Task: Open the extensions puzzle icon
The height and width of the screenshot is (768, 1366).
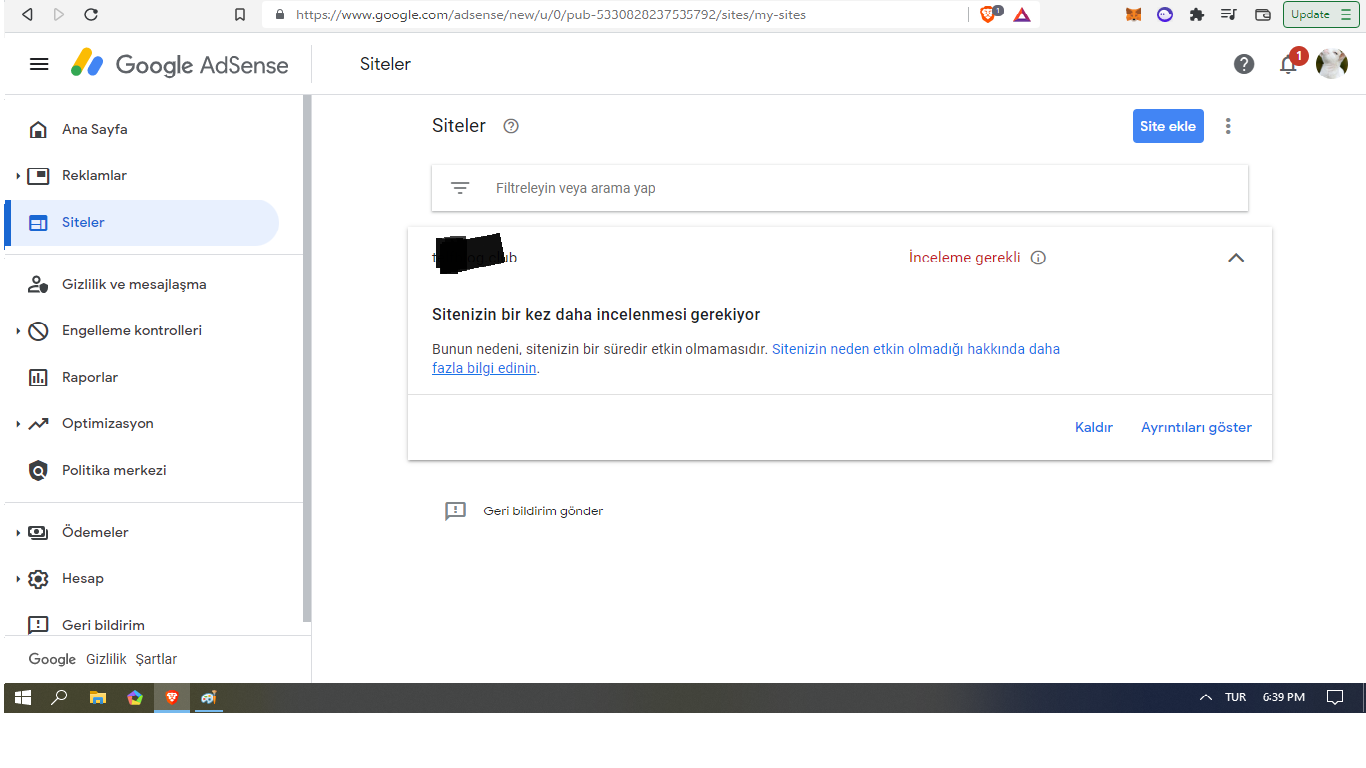Action: tap(1197, 15)
